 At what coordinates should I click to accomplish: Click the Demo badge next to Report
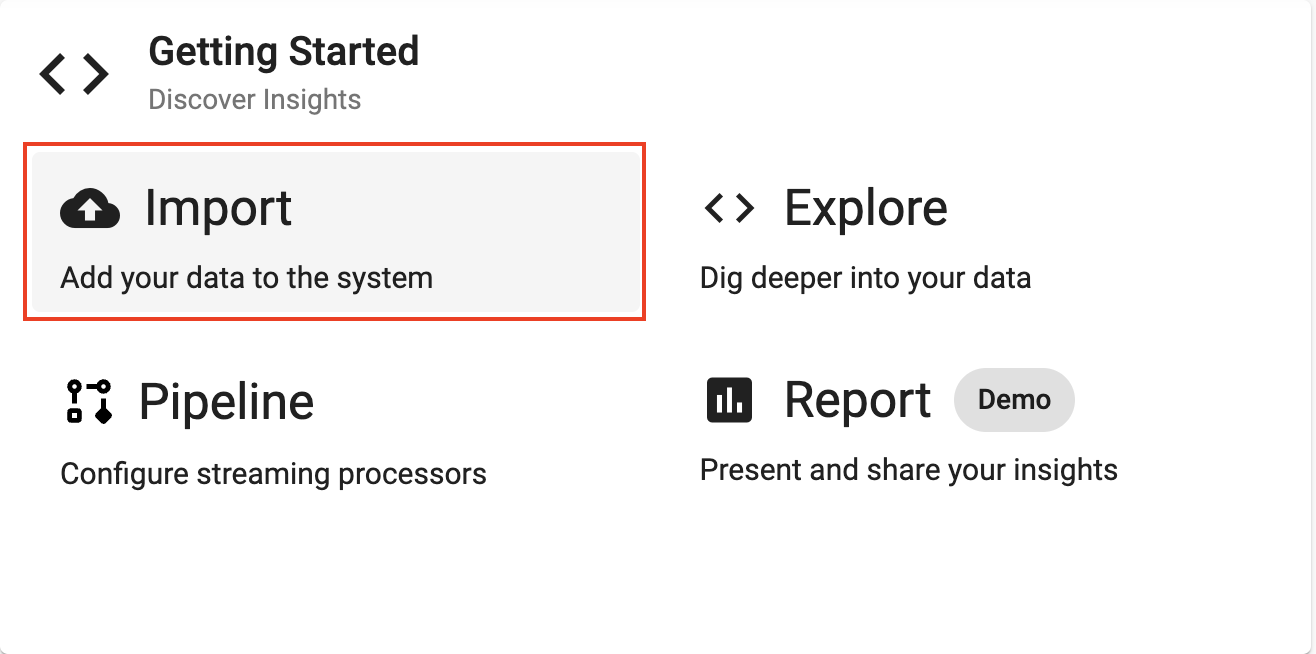click(1014, 400)
